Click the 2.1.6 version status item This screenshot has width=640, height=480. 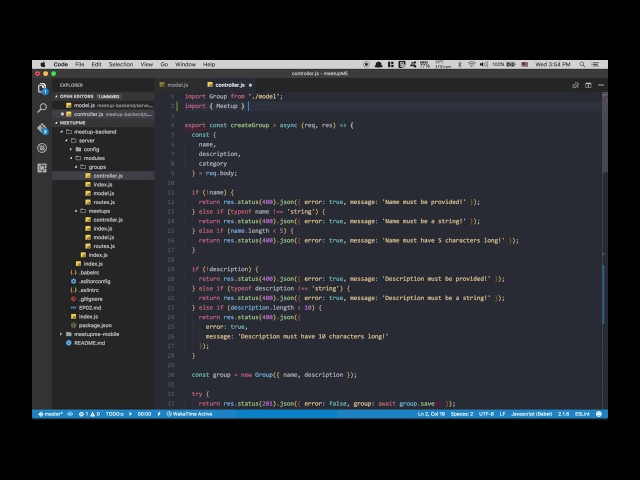(x=563, y=414)
